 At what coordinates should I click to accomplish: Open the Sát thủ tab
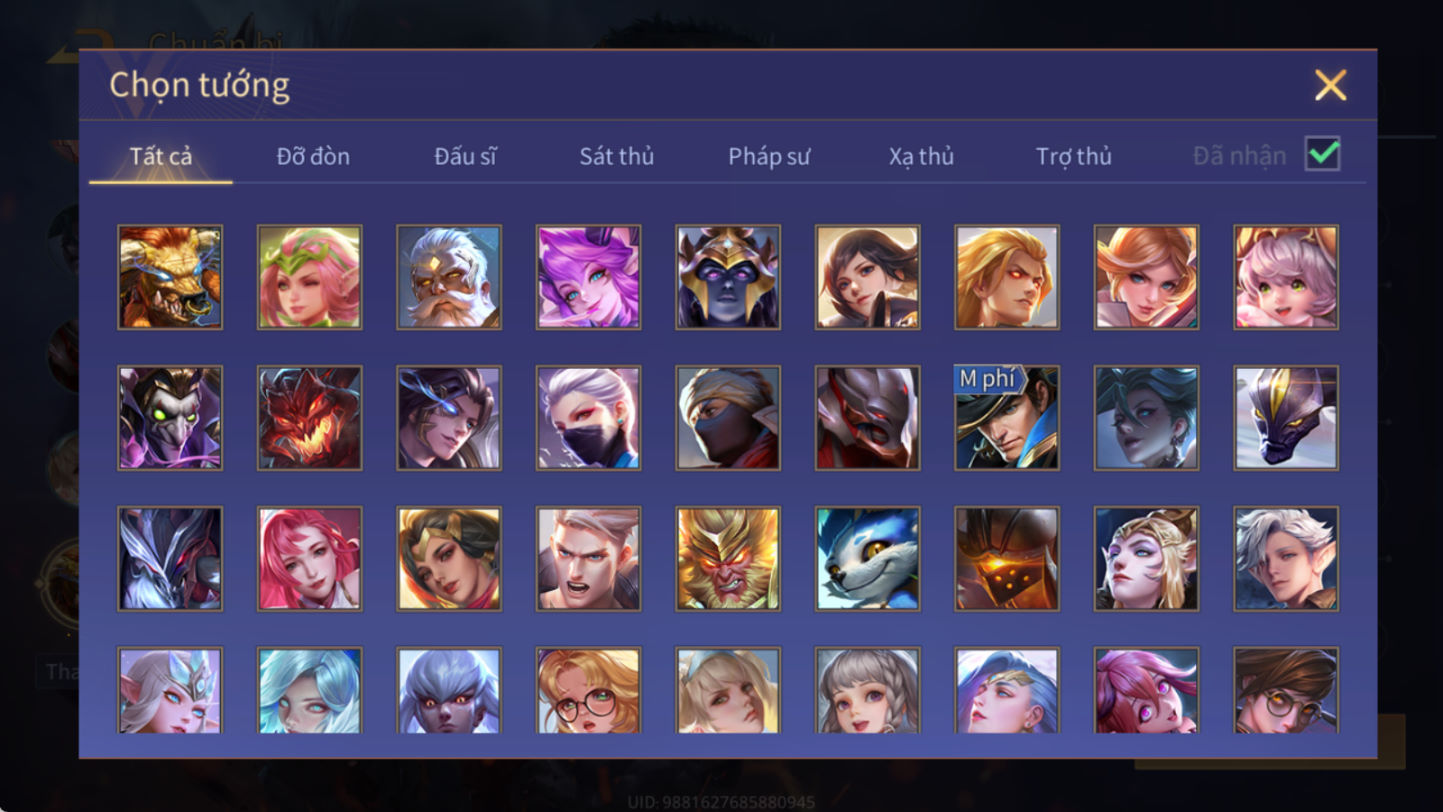(x=617, y=156)
